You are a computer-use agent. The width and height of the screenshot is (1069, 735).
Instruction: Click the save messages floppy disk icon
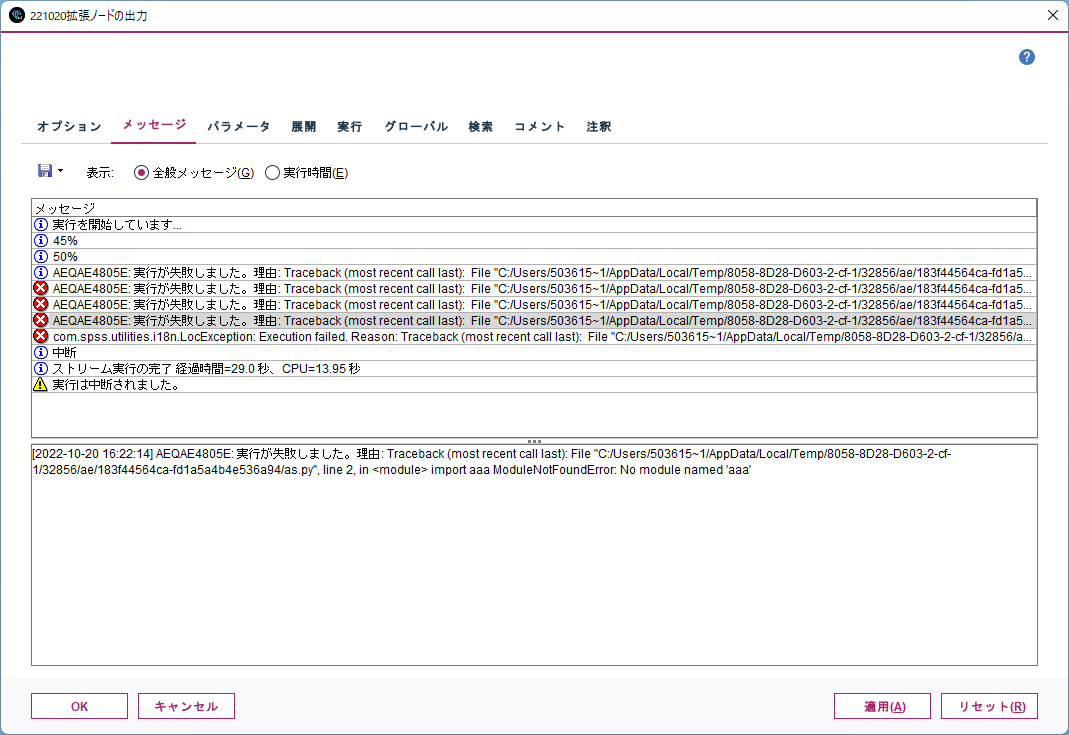45,170
